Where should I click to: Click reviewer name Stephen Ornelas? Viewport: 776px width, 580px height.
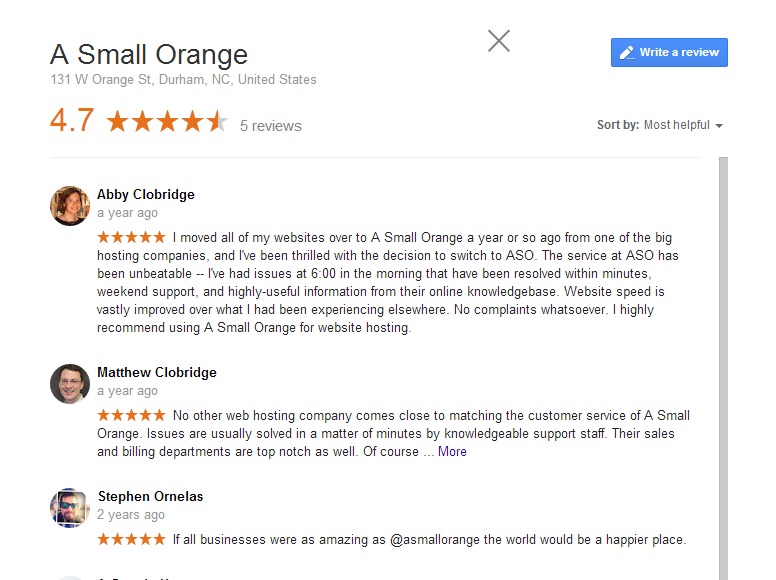150,496
